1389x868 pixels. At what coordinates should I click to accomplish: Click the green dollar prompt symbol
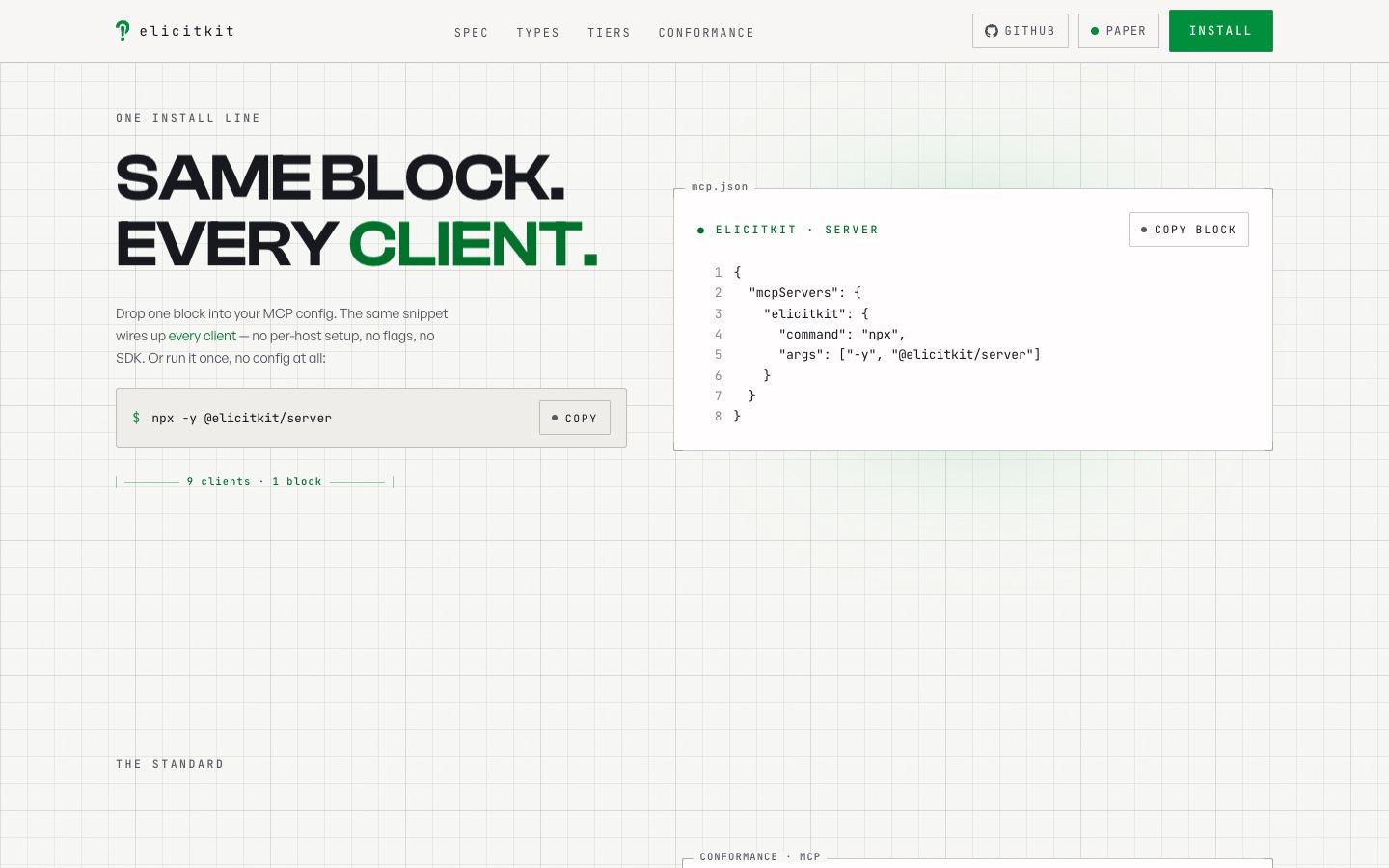click(x=136, y=418)
